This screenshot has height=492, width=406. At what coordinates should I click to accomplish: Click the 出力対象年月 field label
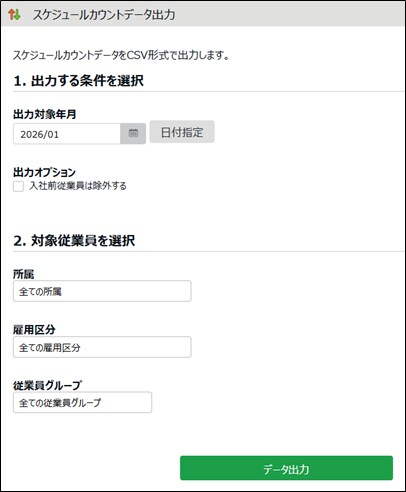[x=45, y=114]
